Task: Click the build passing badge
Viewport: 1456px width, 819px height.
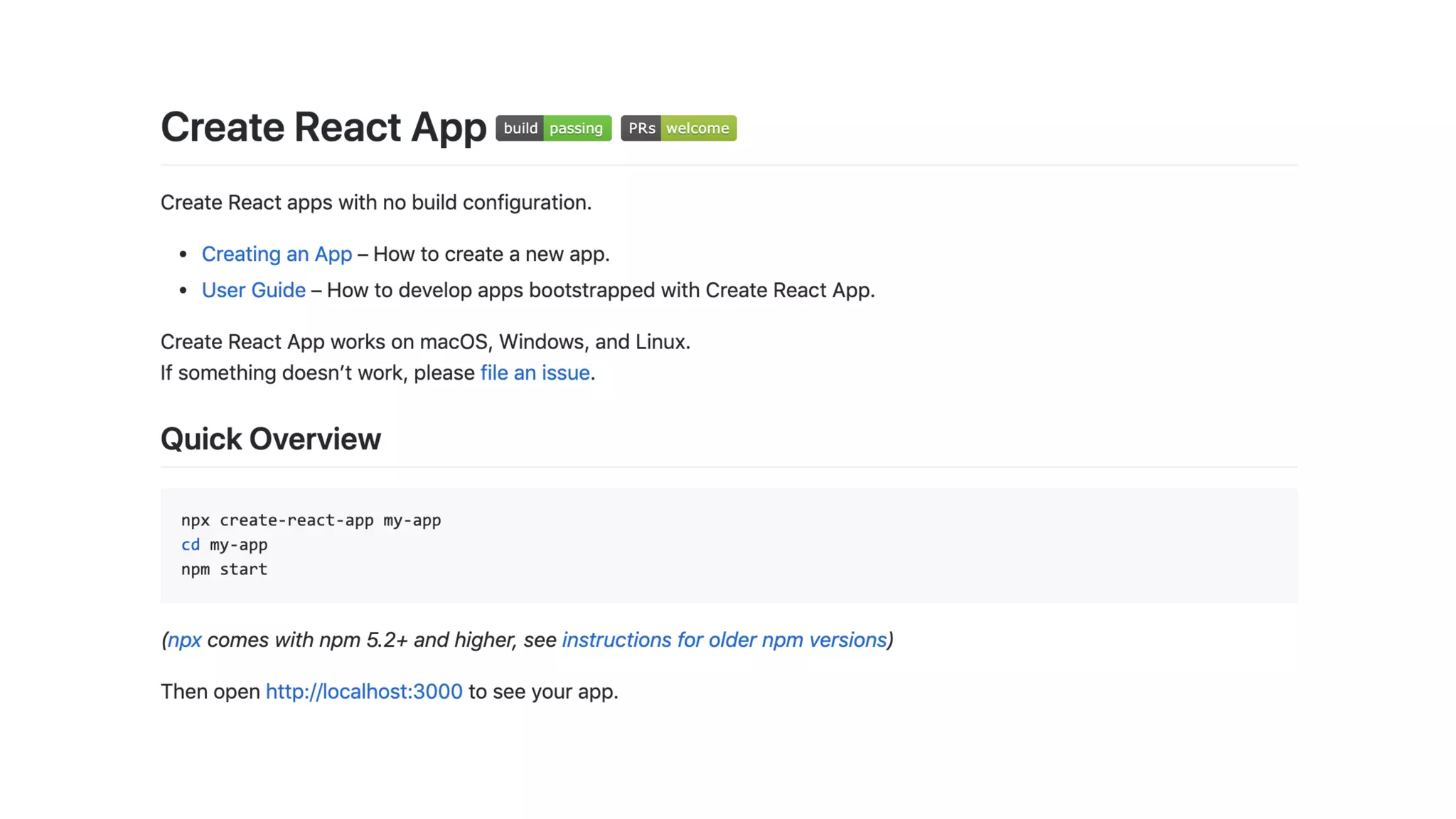Action: click(552, 128)
